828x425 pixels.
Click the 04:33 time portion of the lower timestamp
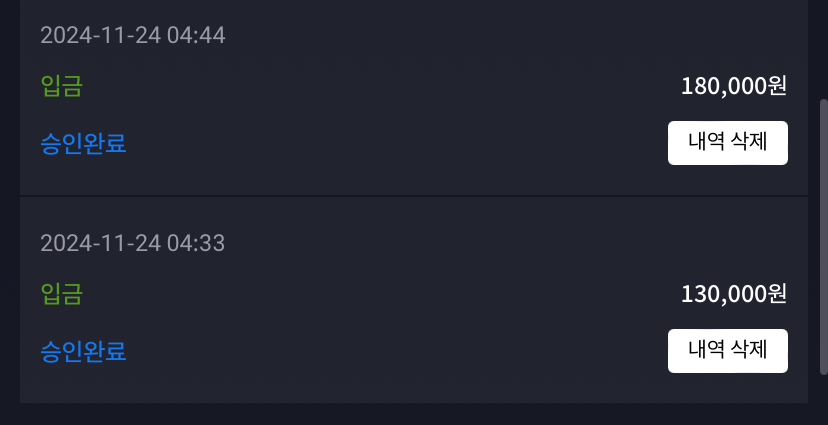[196, 243]
